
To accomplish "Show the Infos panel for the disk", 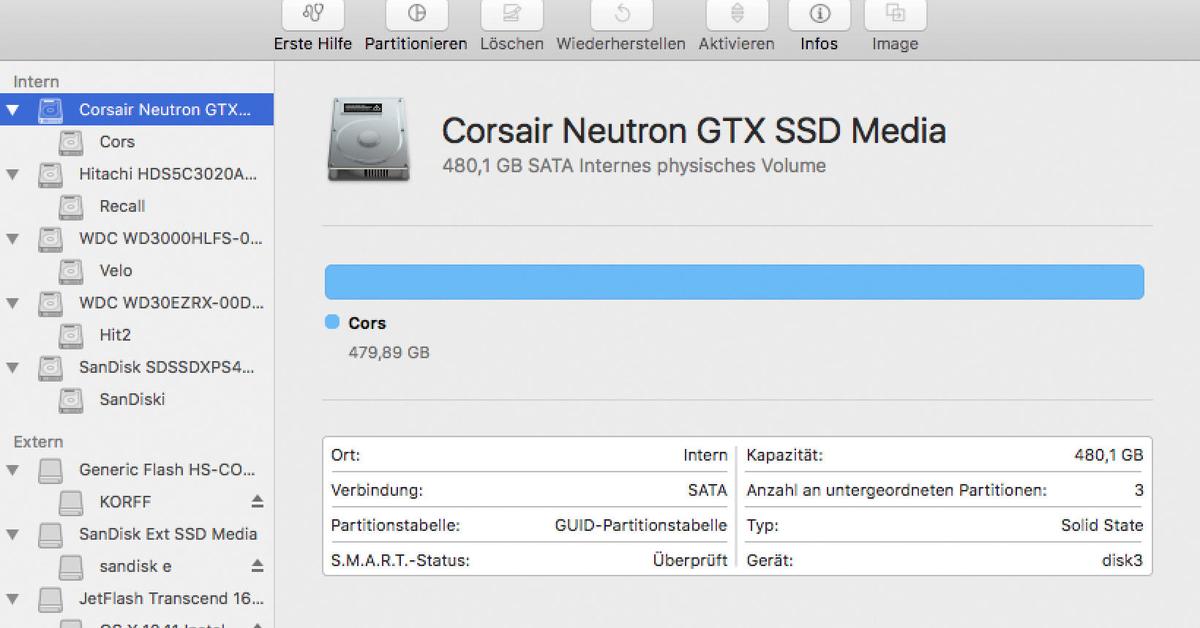I will [x=820, y=14].
